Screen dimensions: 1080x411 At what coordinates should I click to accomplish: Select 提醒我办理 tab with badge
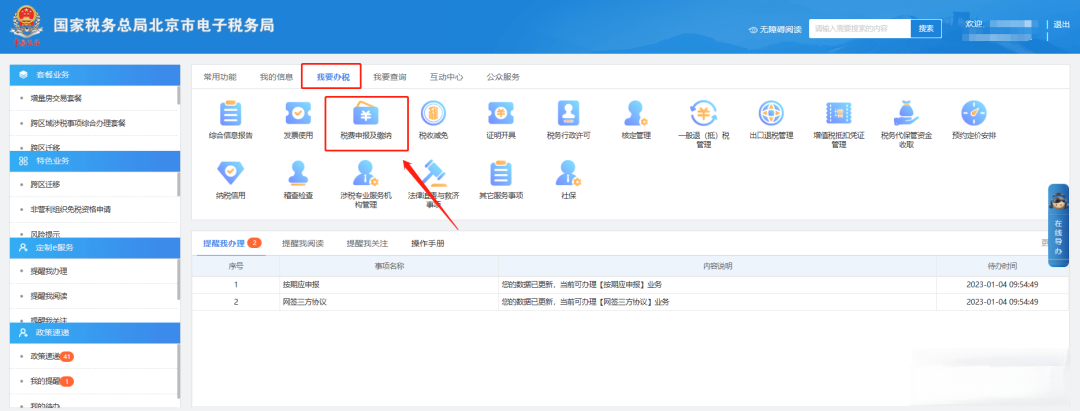pos(232,243)
